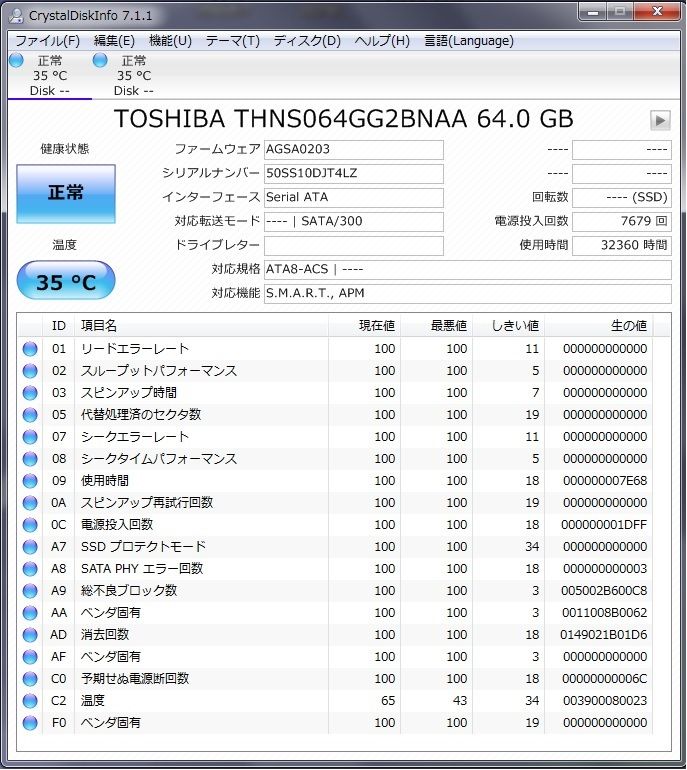Click the S.M.A.R.T., APM features field
Viewport: 687px width, 770px height.
[467, 294]
